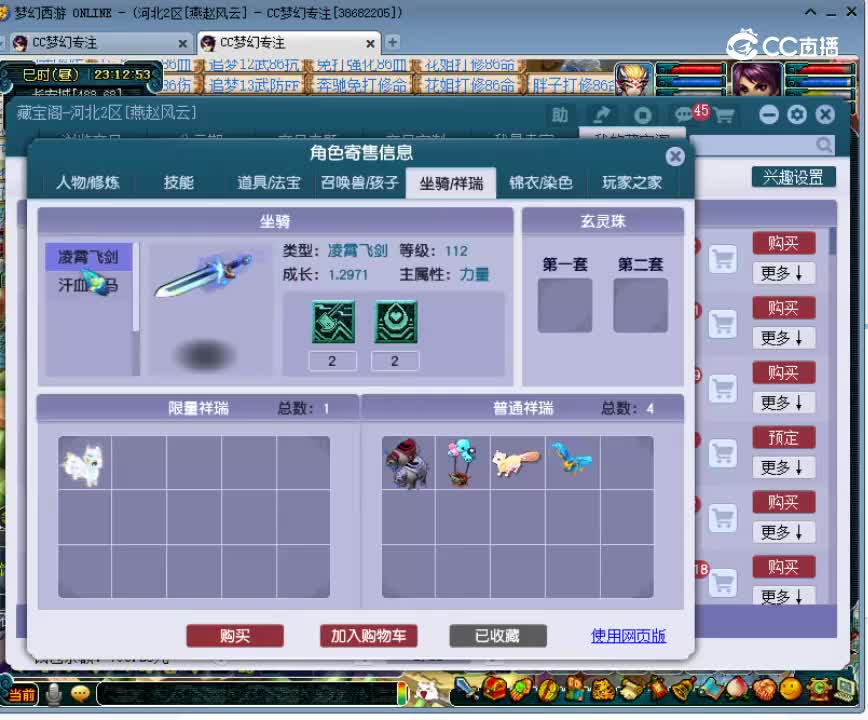Click the sword attack icon in bottom toolbar
Viewport: 868px width, 720px height.
pyautogui.click(x=467, y=690)
